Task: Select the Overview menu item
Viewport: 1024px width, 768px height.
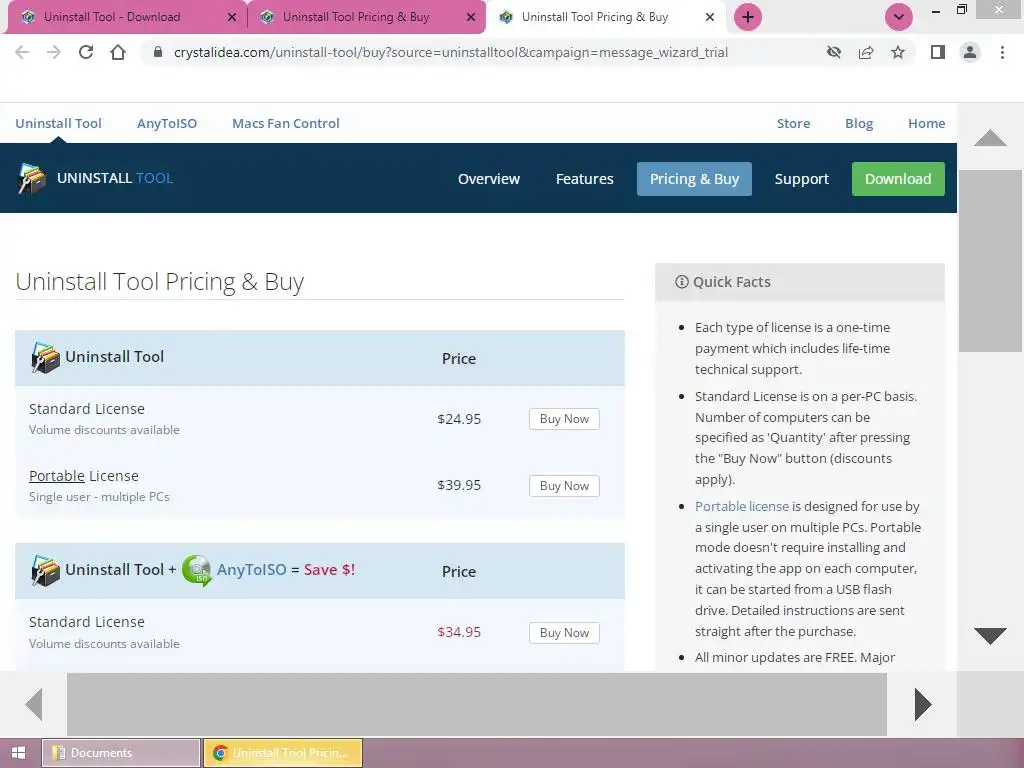Action: [x=488, y=179]
